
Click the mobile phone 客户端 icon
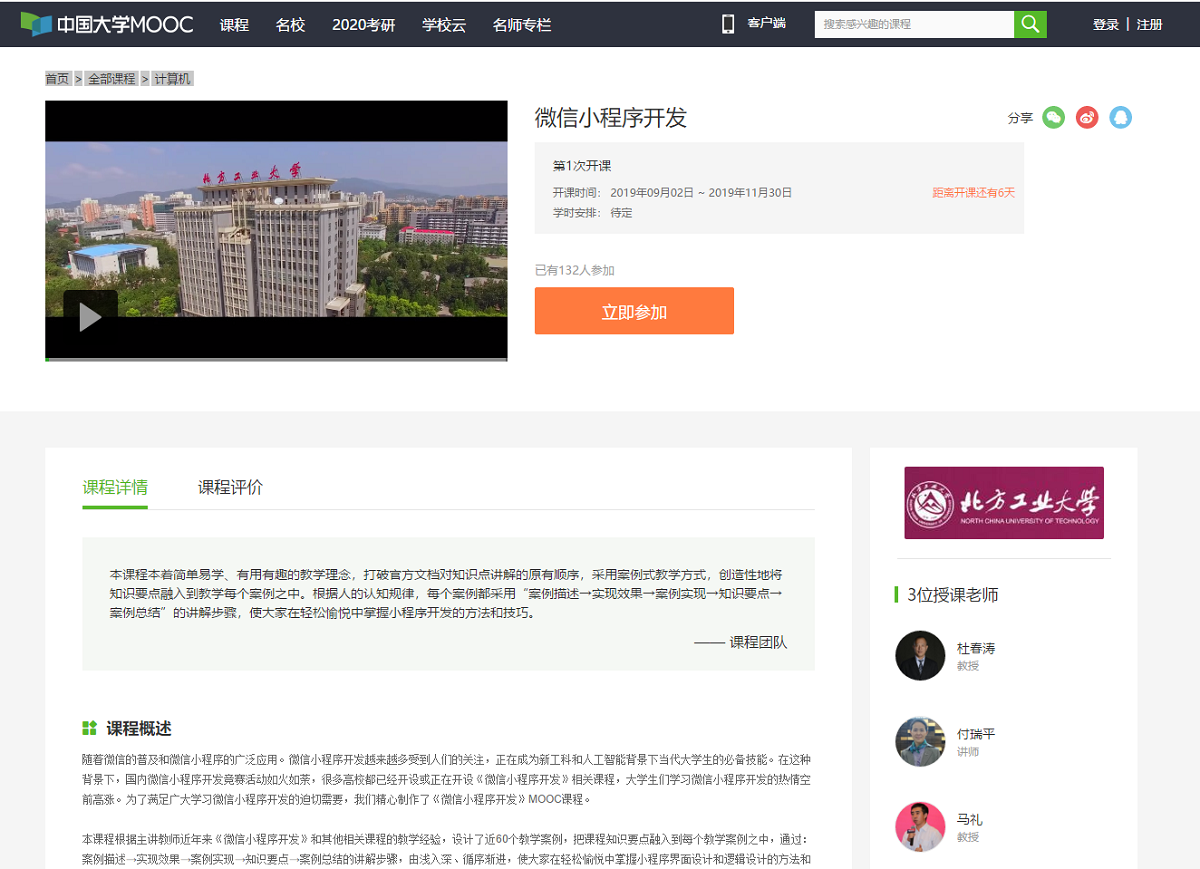pyautogui.click(x=728, y=24)
